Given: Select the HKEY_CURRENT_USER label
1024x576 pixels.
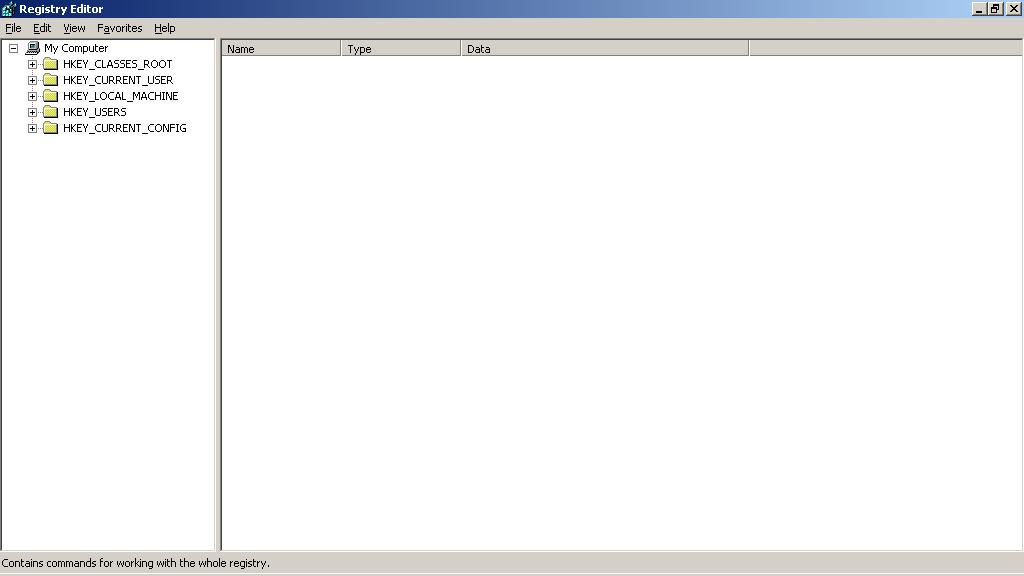Looking at the screenshot, I should 118,80.
